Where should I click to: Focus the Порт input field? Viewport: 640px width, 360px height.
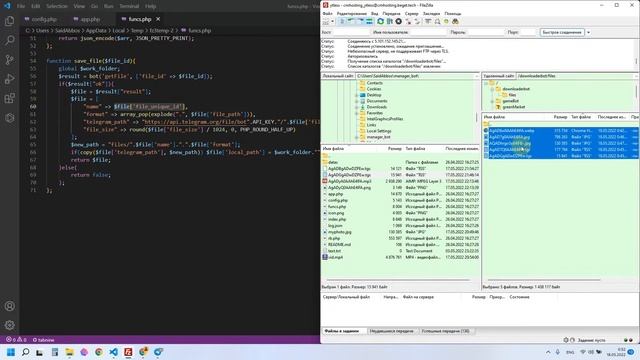click(x=528, y=32)
